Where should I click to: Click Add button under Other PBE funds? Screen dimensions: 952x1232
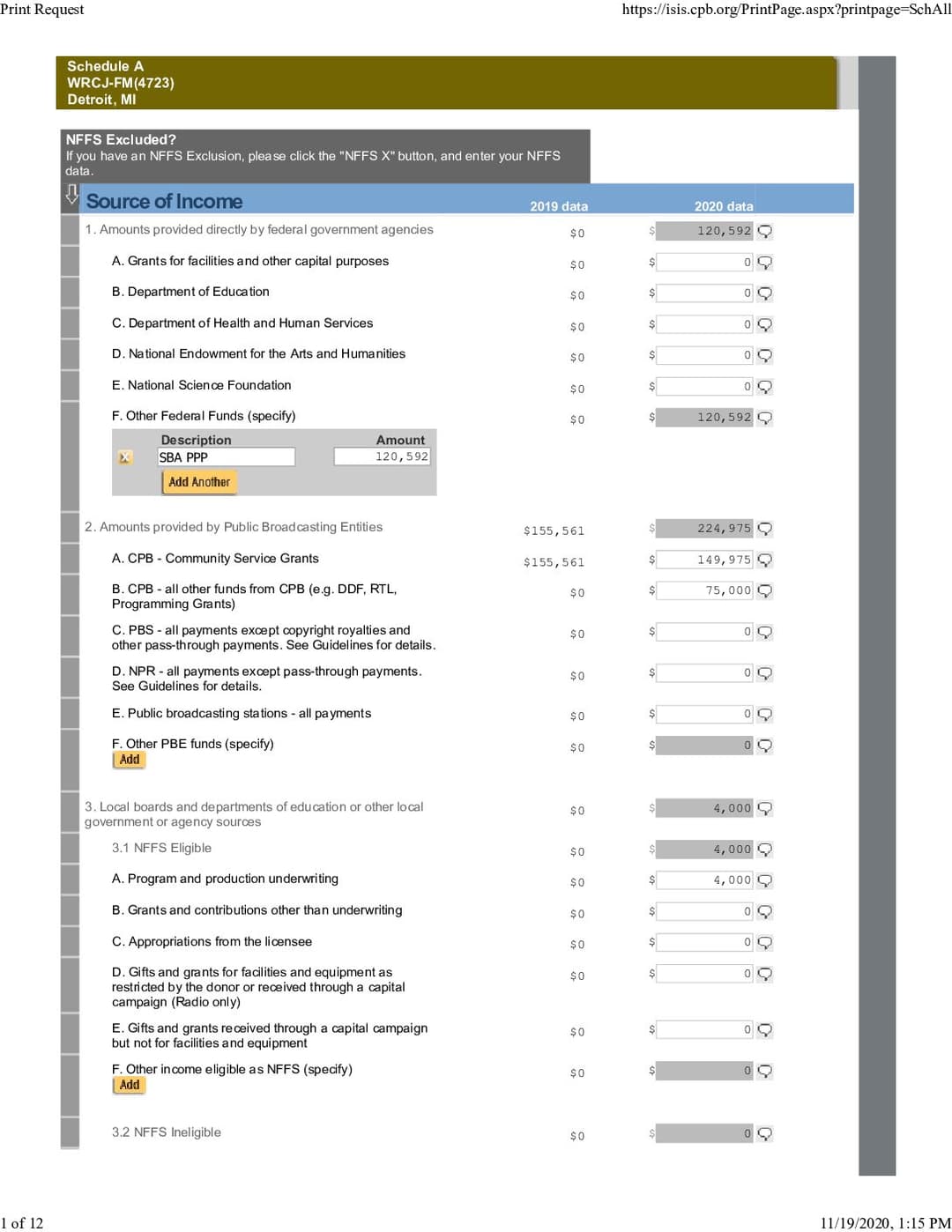coord(130,760)
